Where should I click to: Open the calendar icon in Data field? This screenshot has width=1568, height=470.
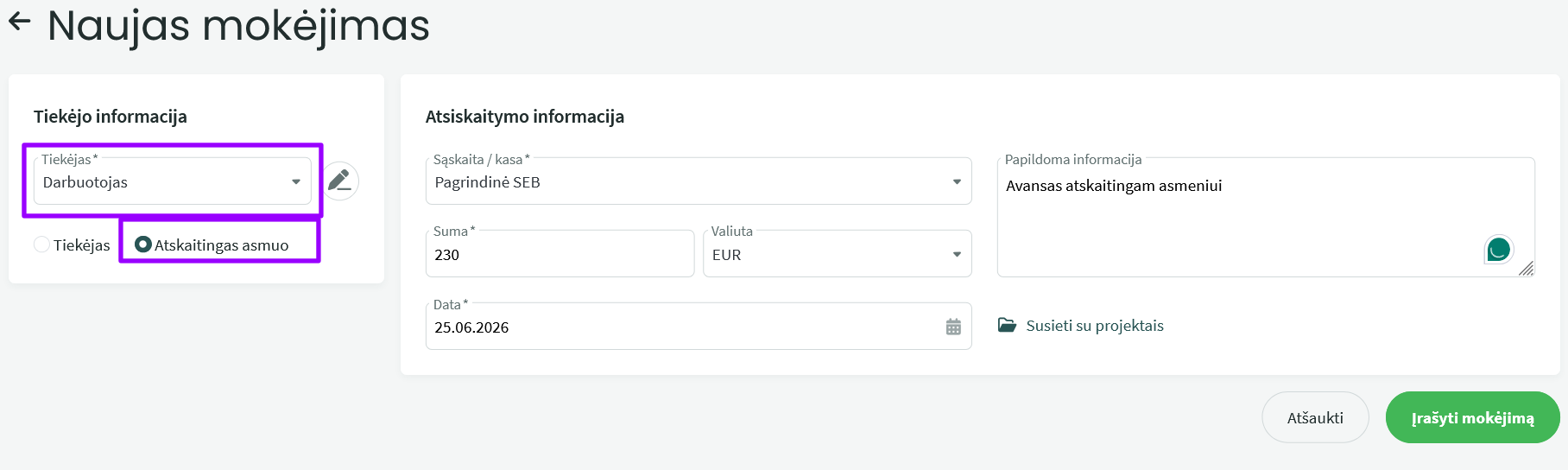pos(953,327)
